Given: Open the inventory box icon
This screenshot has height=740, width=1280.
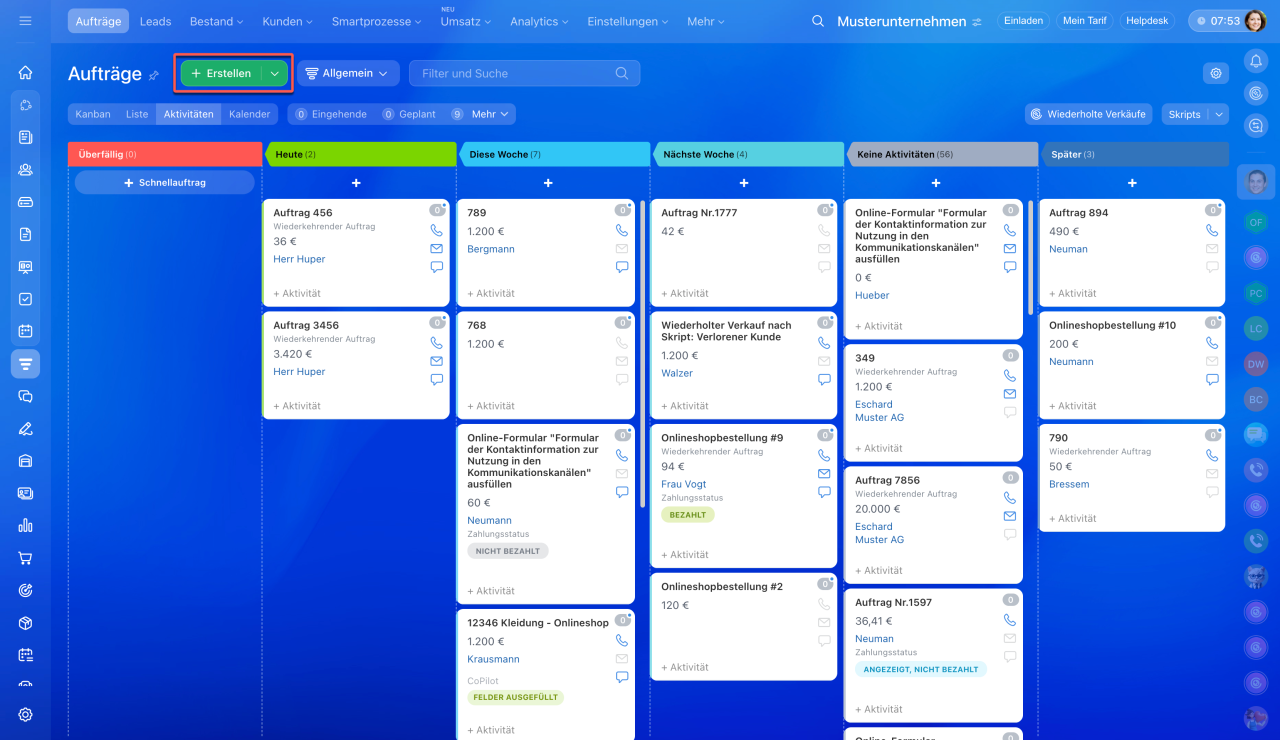Looking at the screenshot, I should click(x=25, y=623).
